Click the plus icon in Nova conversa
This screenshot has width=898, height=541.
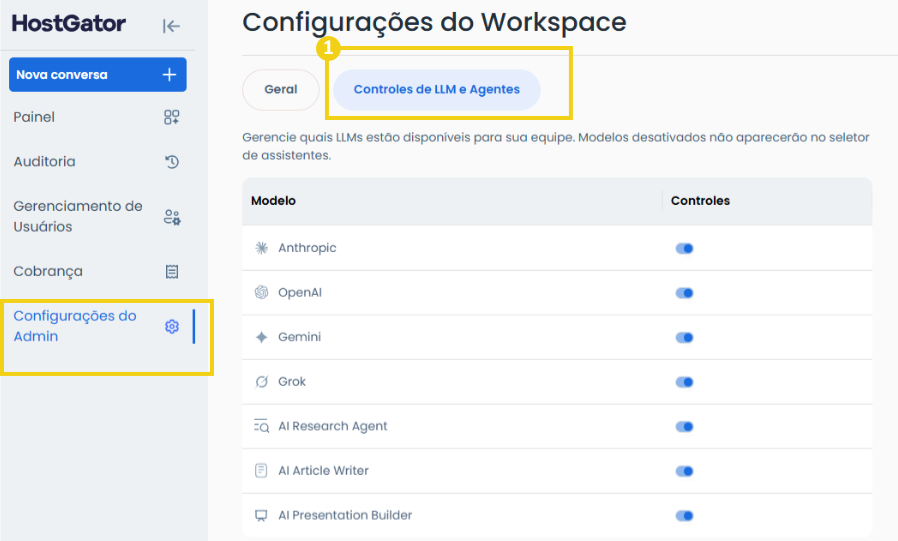click(x=169, y=74)
